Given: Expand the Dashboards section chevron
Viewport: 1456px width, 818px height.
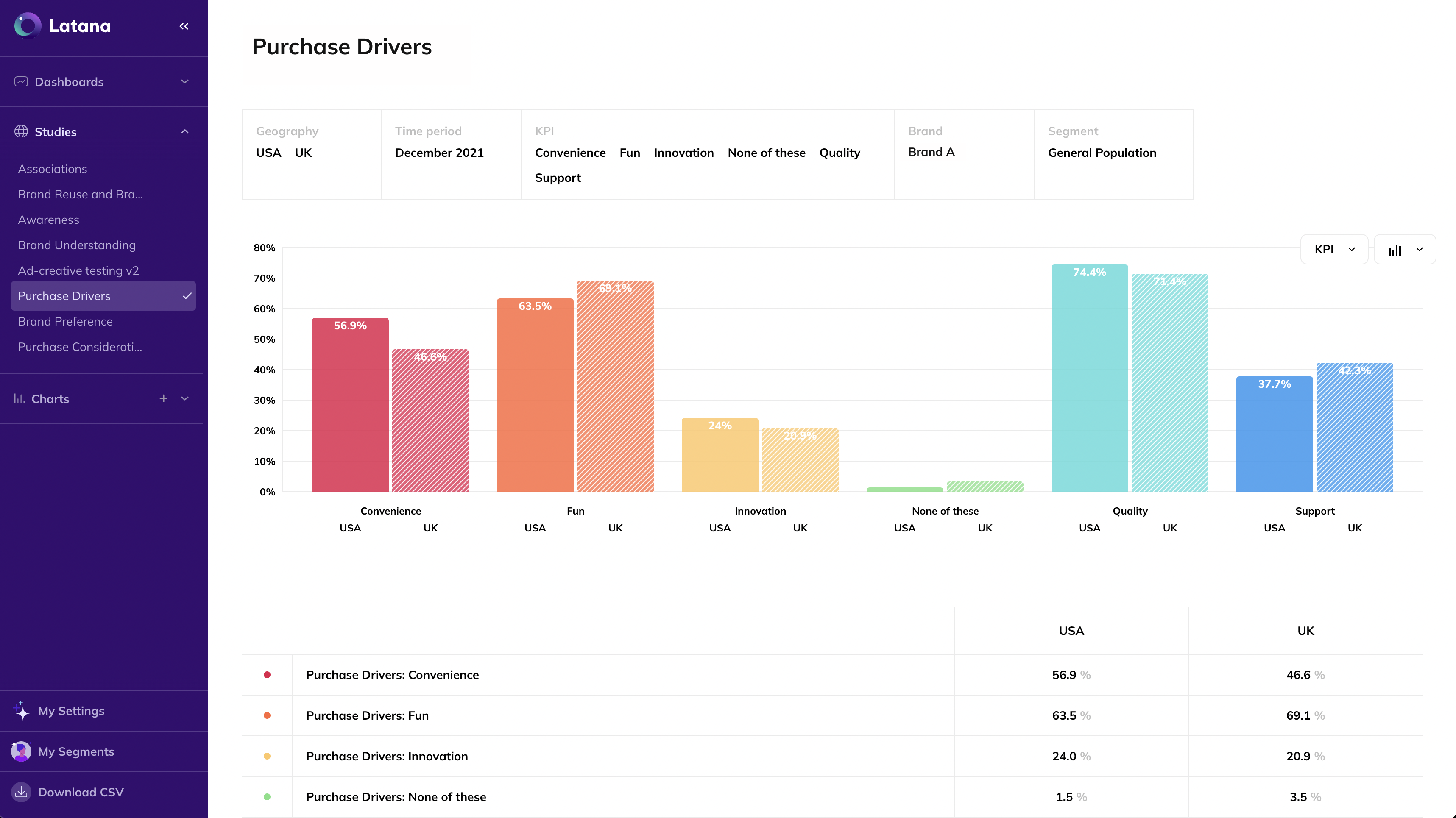Looking at the screenshot, I should point(185,81).
